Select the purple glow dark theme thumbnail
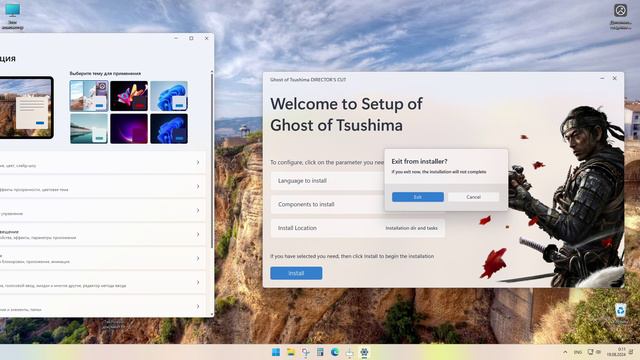Screen dimensions: 640x360 (x=129, y=129)
